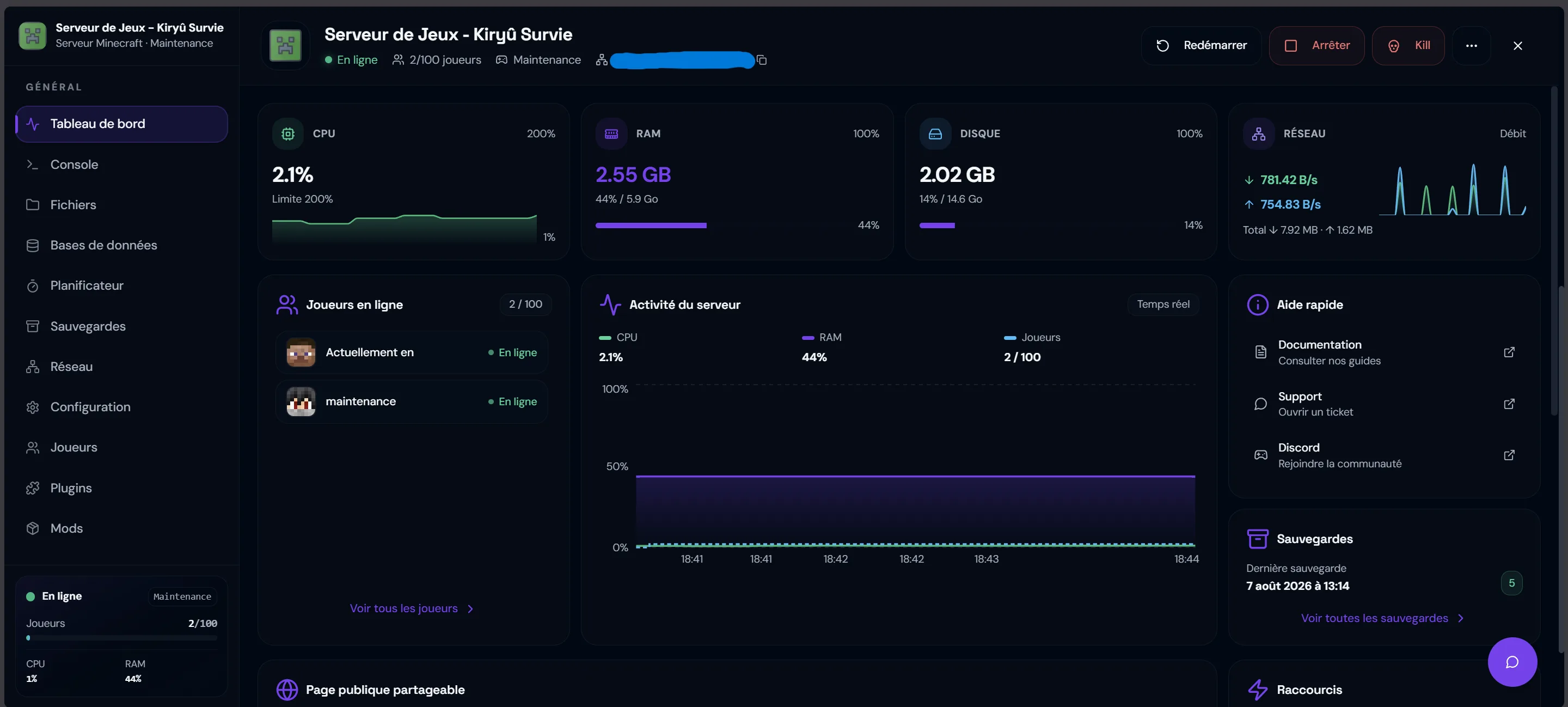This screenshot has height=707, width=1568.
Task: Click the Mods cube icon
Action: tap(33, 528)
